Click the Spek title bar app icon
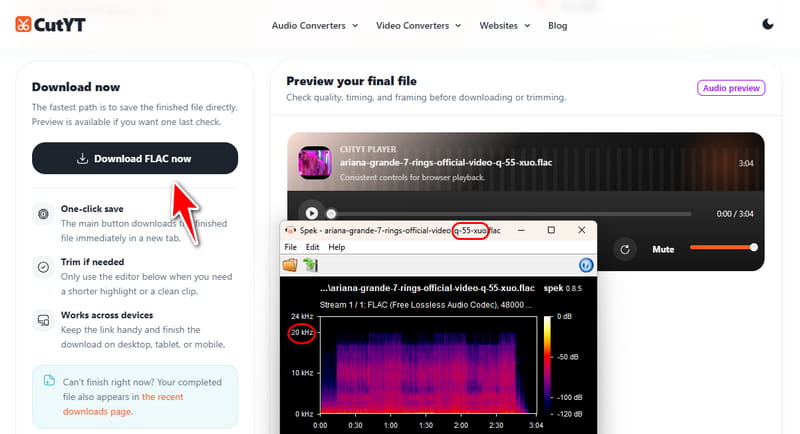 point(290,230)
